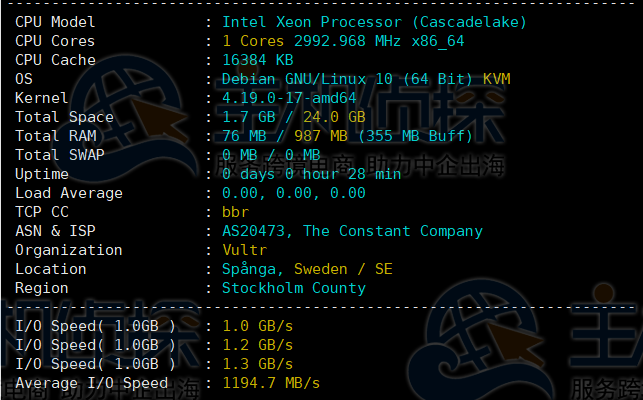
Task: Click the Spånga, Sweden location text
Action: [307, 269]
